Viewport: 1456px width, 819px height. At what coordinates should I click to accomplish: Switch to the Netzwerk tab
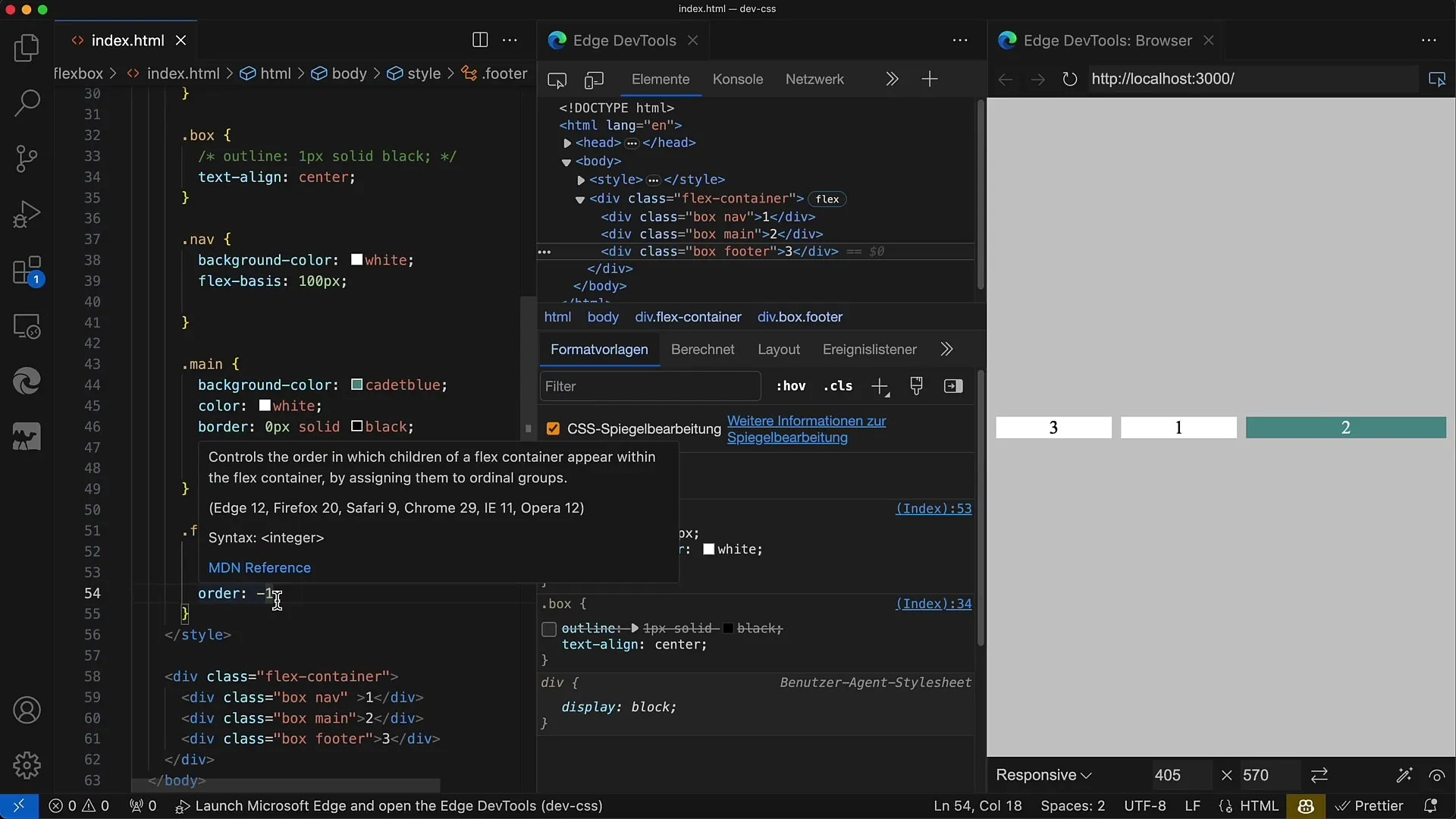coord(814,80)
